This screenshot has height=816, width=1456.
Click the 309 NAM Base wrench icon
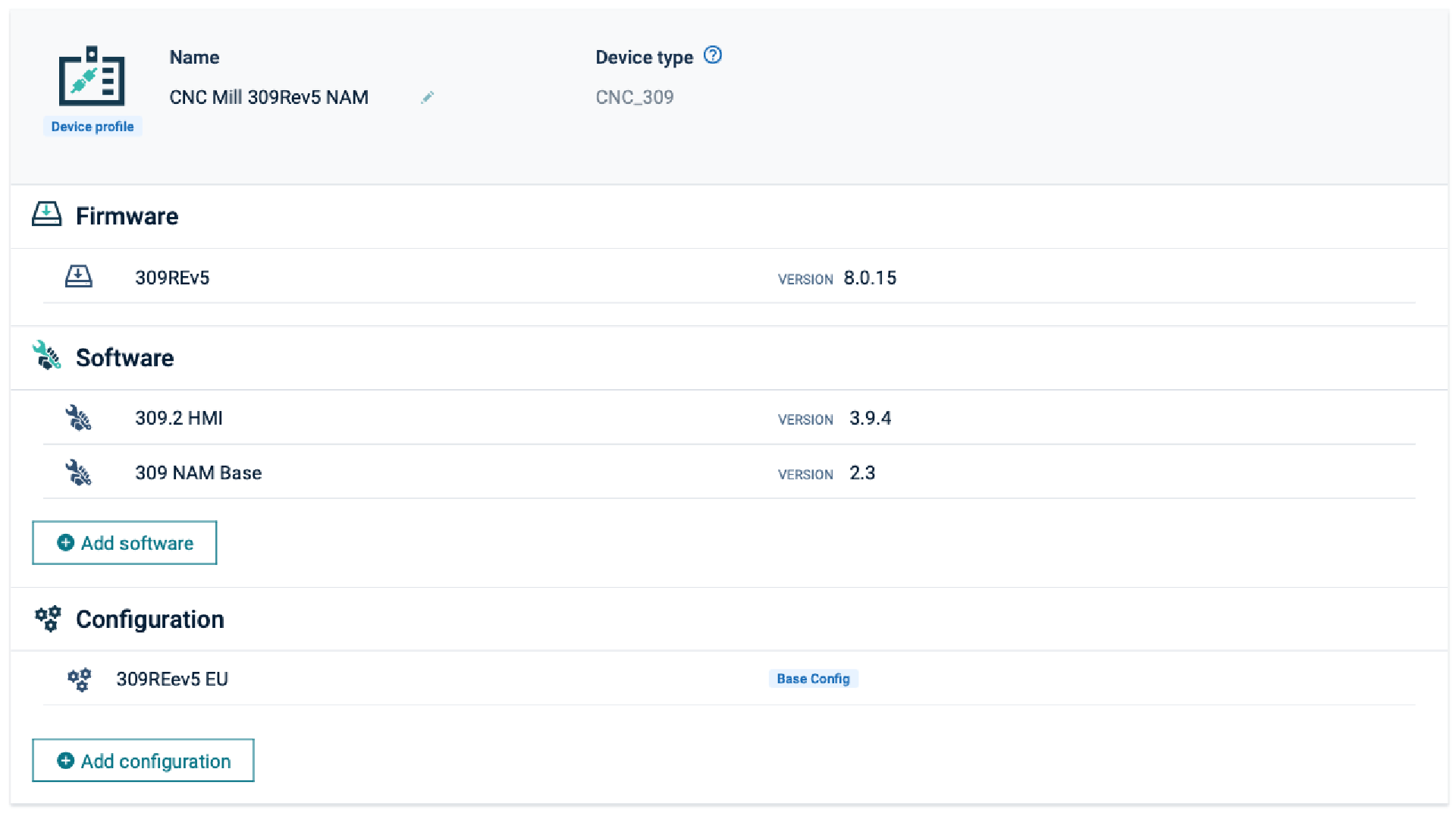(79, 472)
